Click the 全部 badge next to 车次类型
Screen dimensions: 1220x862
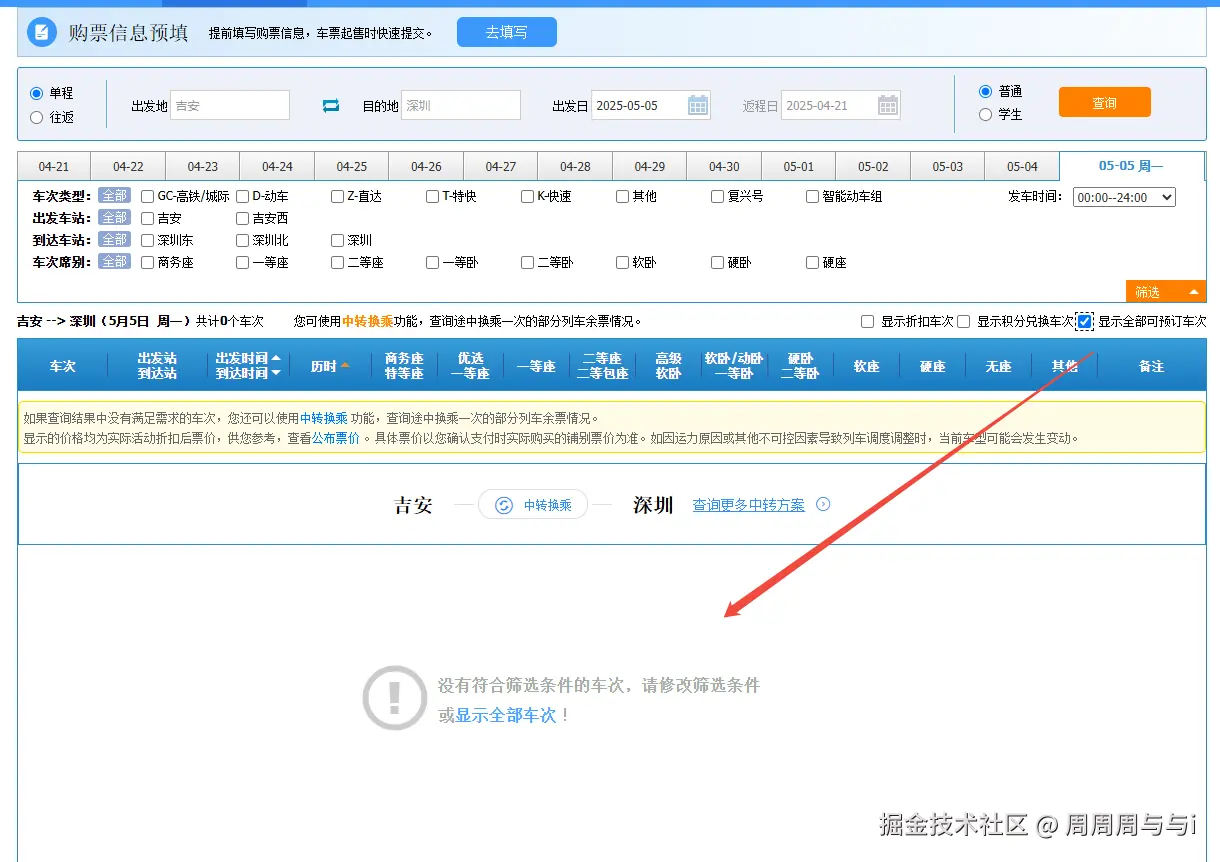pyautogui.click(x=114, y=196)
